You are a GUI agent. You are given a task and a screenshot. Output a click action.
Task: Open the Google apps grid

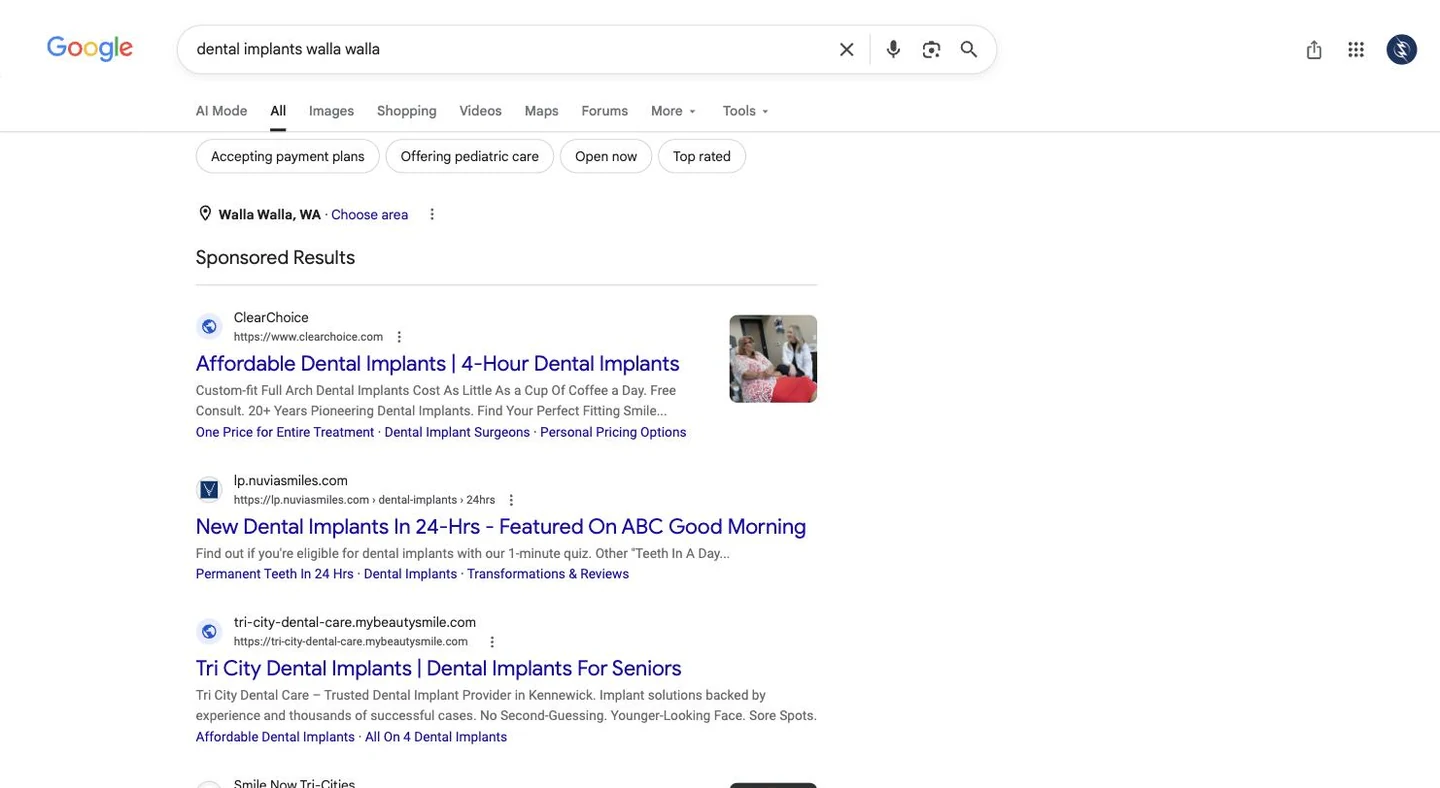pos(1356,49)
